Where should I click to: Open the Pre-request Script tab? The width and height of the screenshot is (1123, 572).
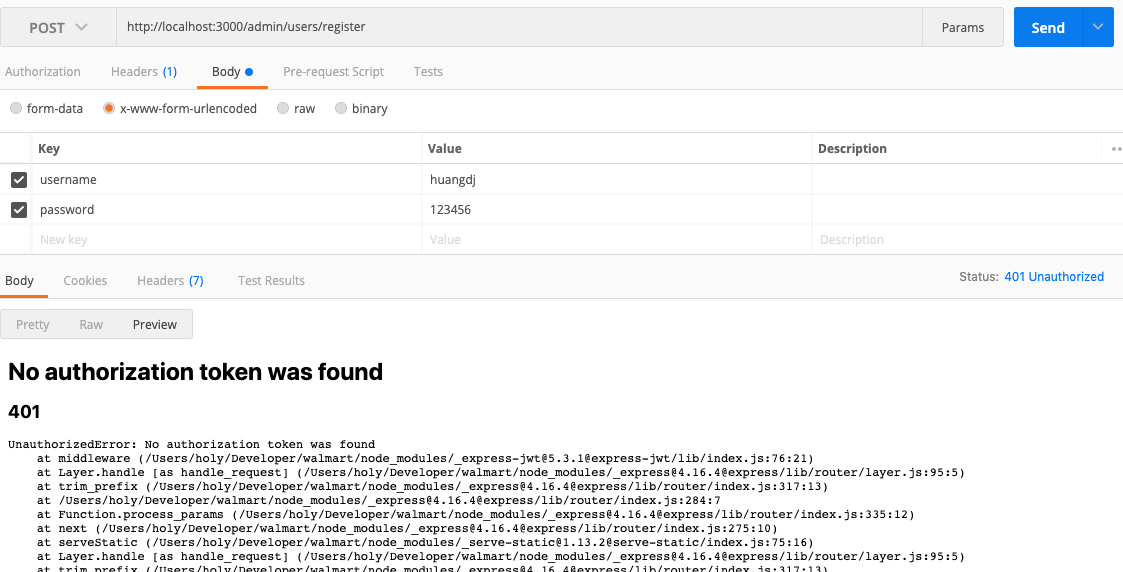[x=333, y=72]
